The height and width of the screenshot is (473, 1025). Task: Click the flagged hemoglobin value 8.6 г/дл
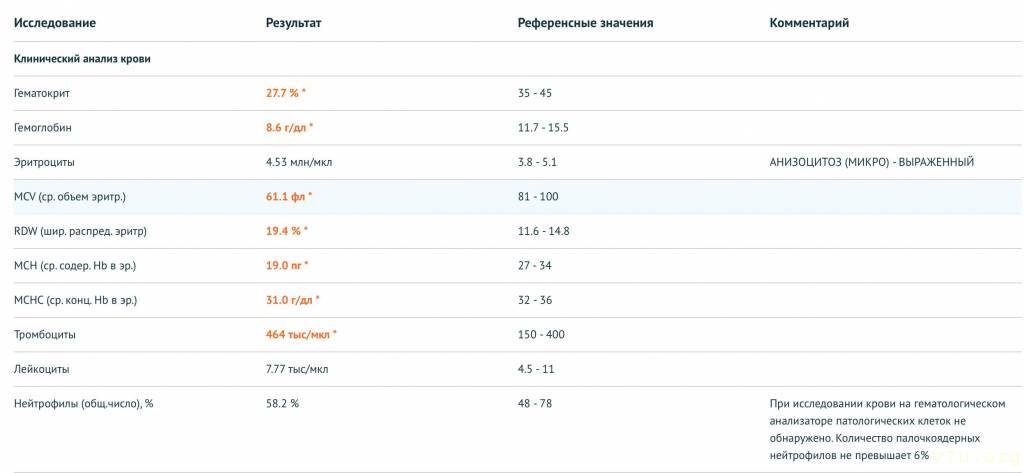point(289,128)
